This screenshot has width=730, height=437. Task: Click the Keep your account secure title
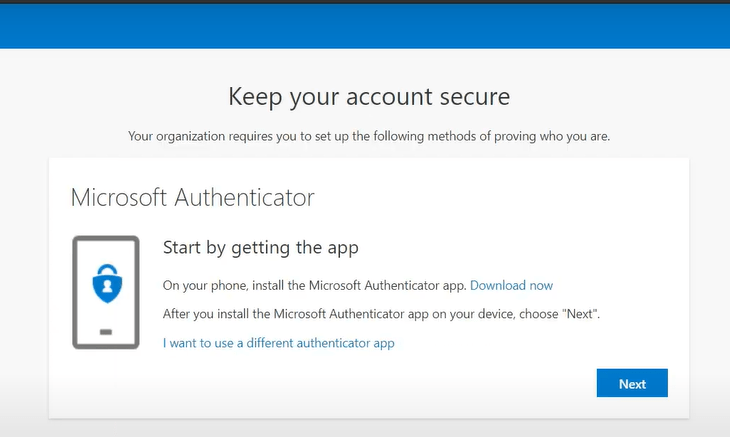[369, 96]
